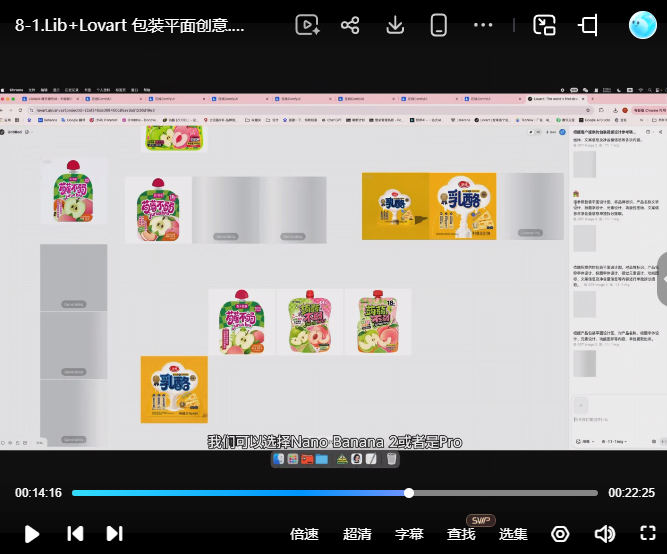
Task: Toggle fullscreen mode
Action: (x=648, y=533)
